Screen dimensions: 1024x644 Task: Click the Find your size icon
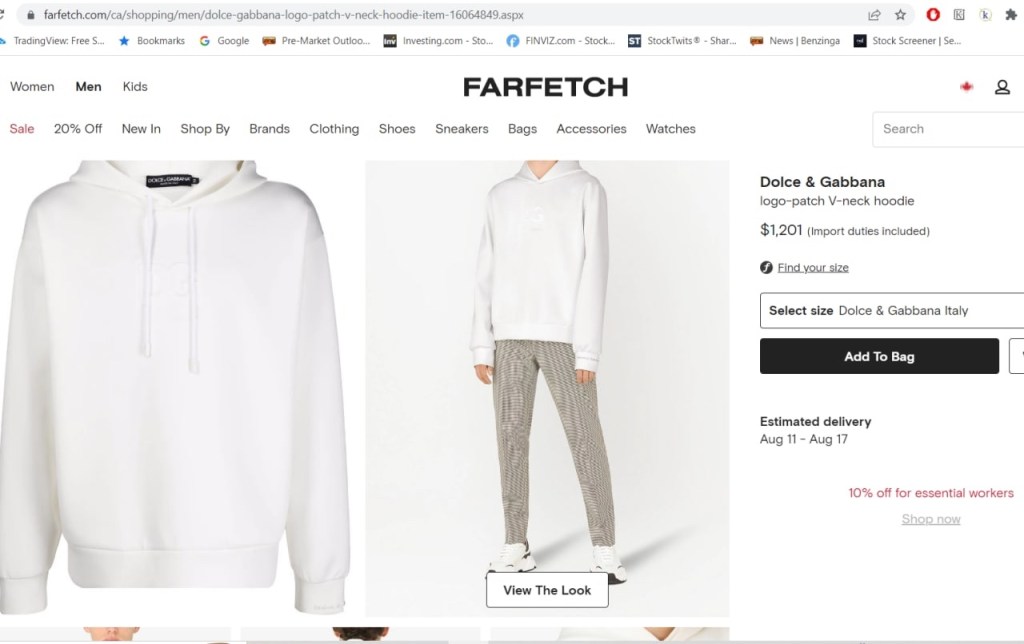point(767,267)
